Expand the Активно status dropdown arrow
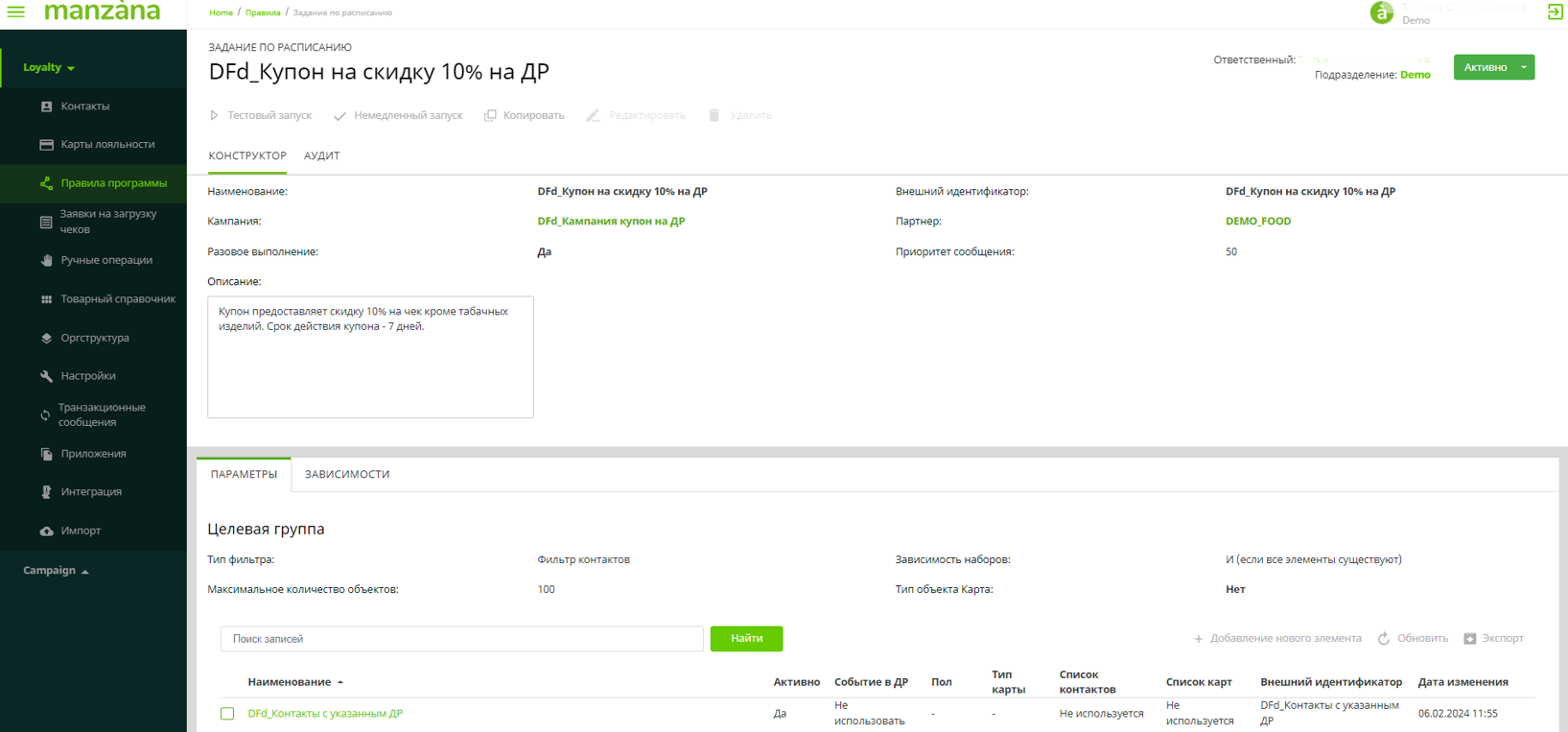 pos(1523,67)
